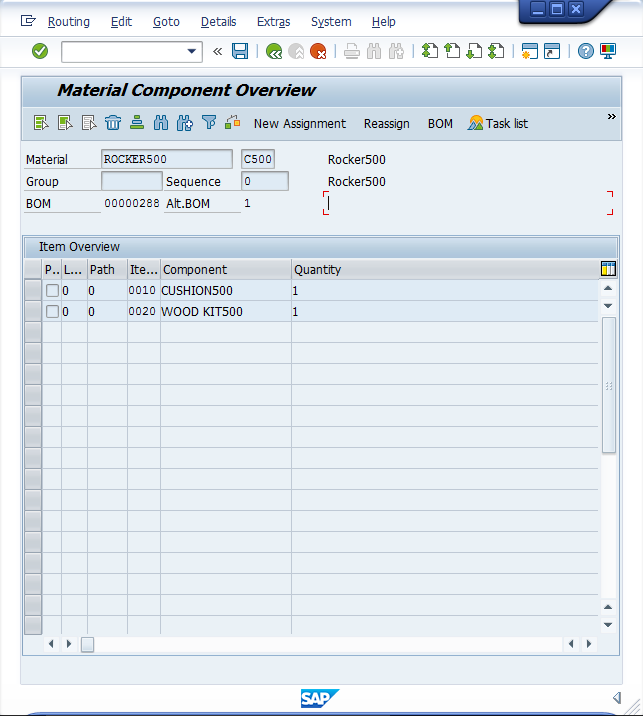Click the Path column header

(x=107, y=269)
